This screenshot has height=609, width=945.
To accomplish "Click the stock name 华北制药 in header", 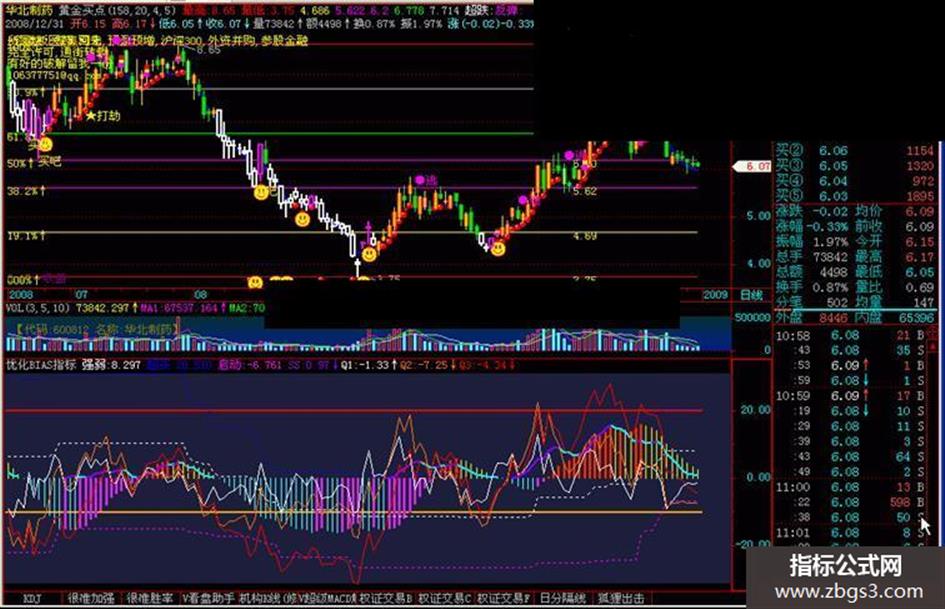I will [x=29, y=10].
